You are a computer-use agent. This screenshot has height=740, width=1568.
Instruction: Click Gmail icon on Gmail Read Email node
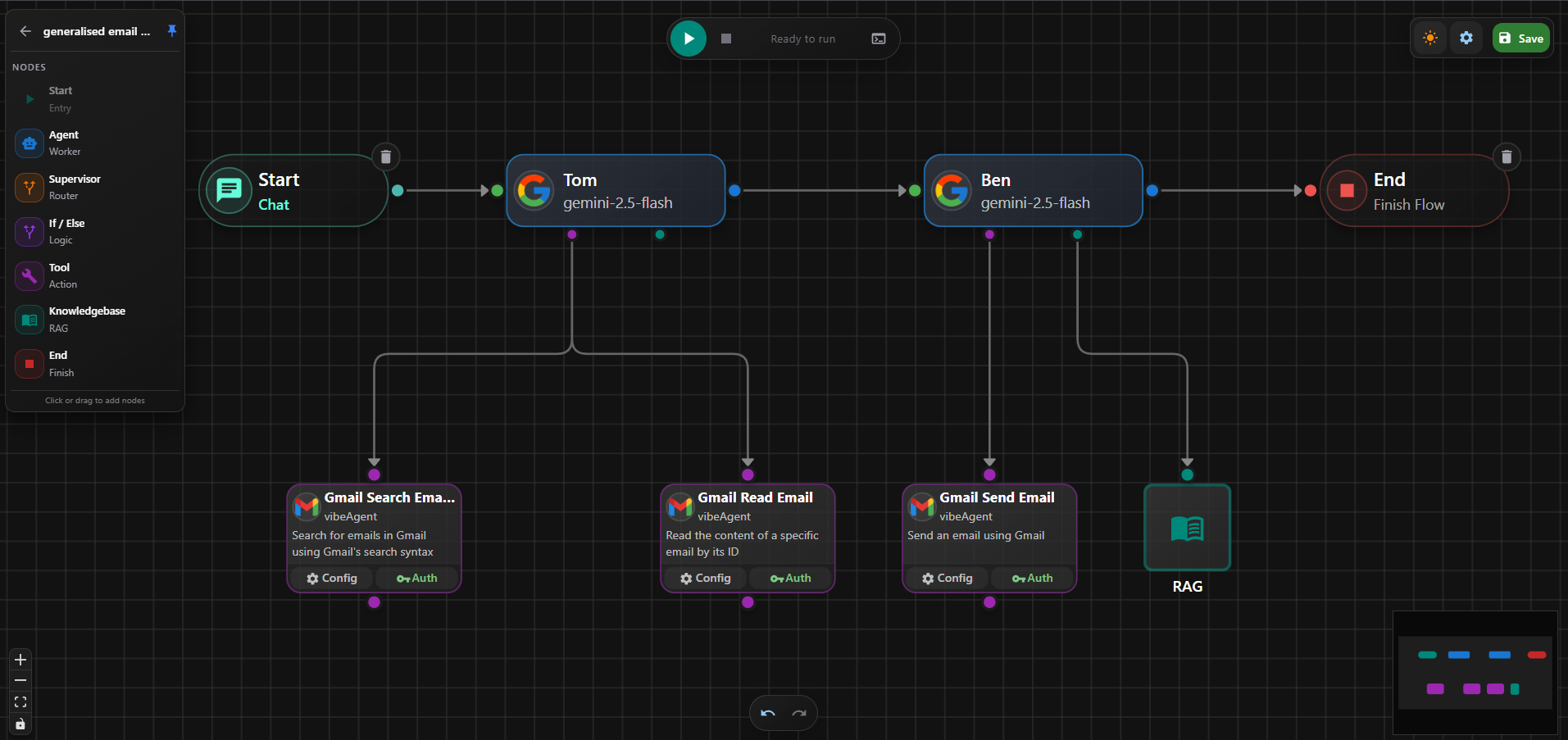tap(680, 506)
